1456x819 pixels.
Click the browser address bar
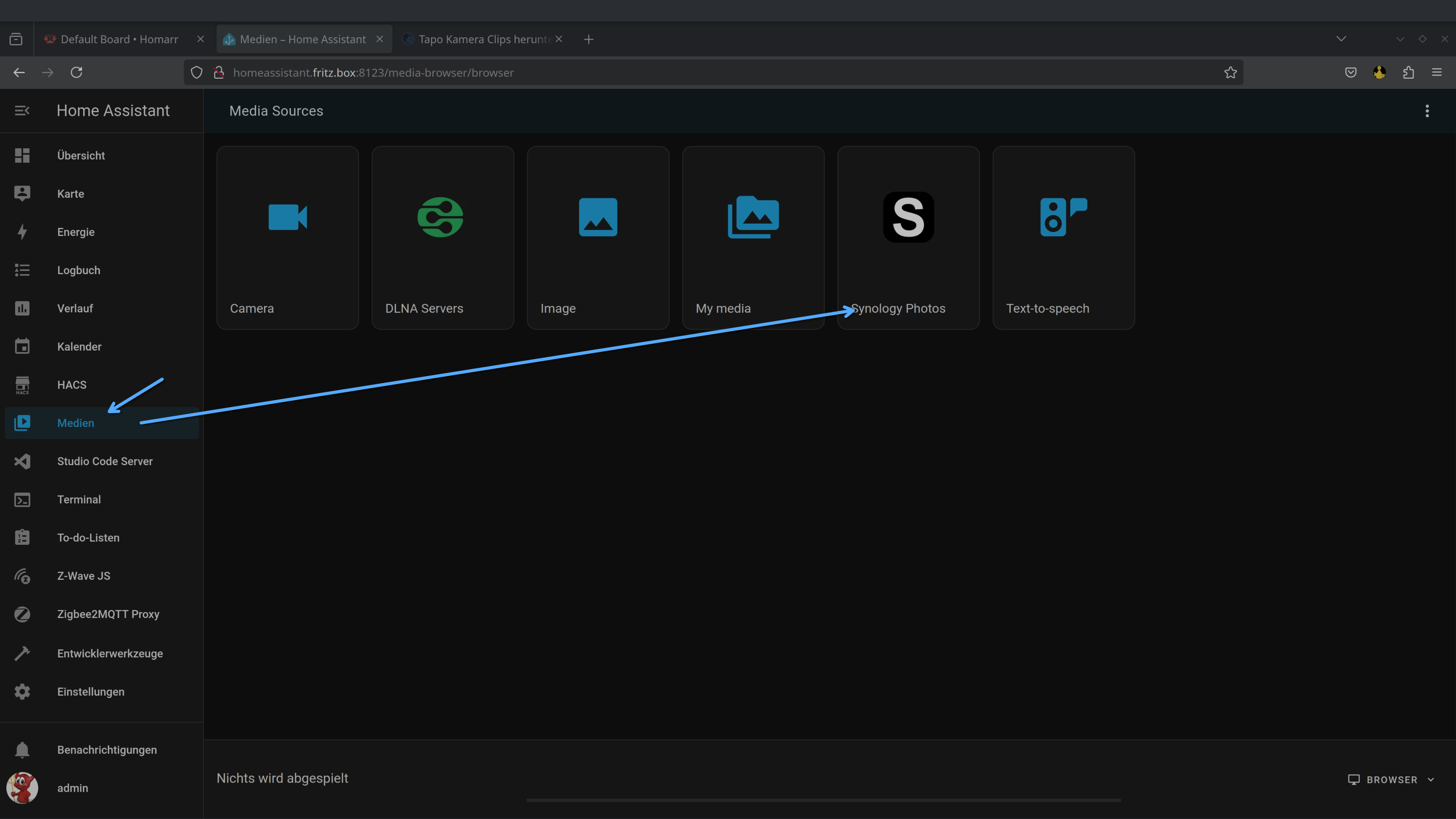678,72
